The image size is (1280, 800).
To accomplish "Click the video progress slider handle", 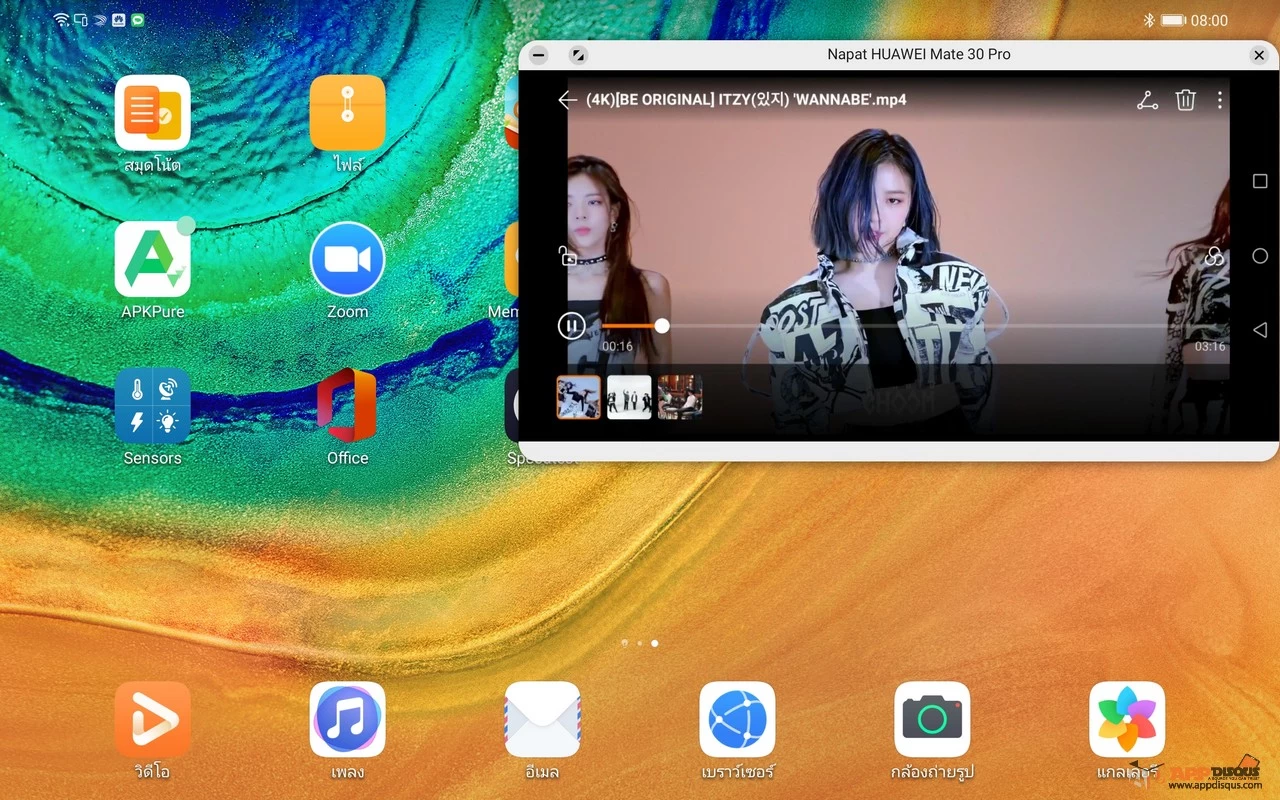I will click(x=661, y=326).
